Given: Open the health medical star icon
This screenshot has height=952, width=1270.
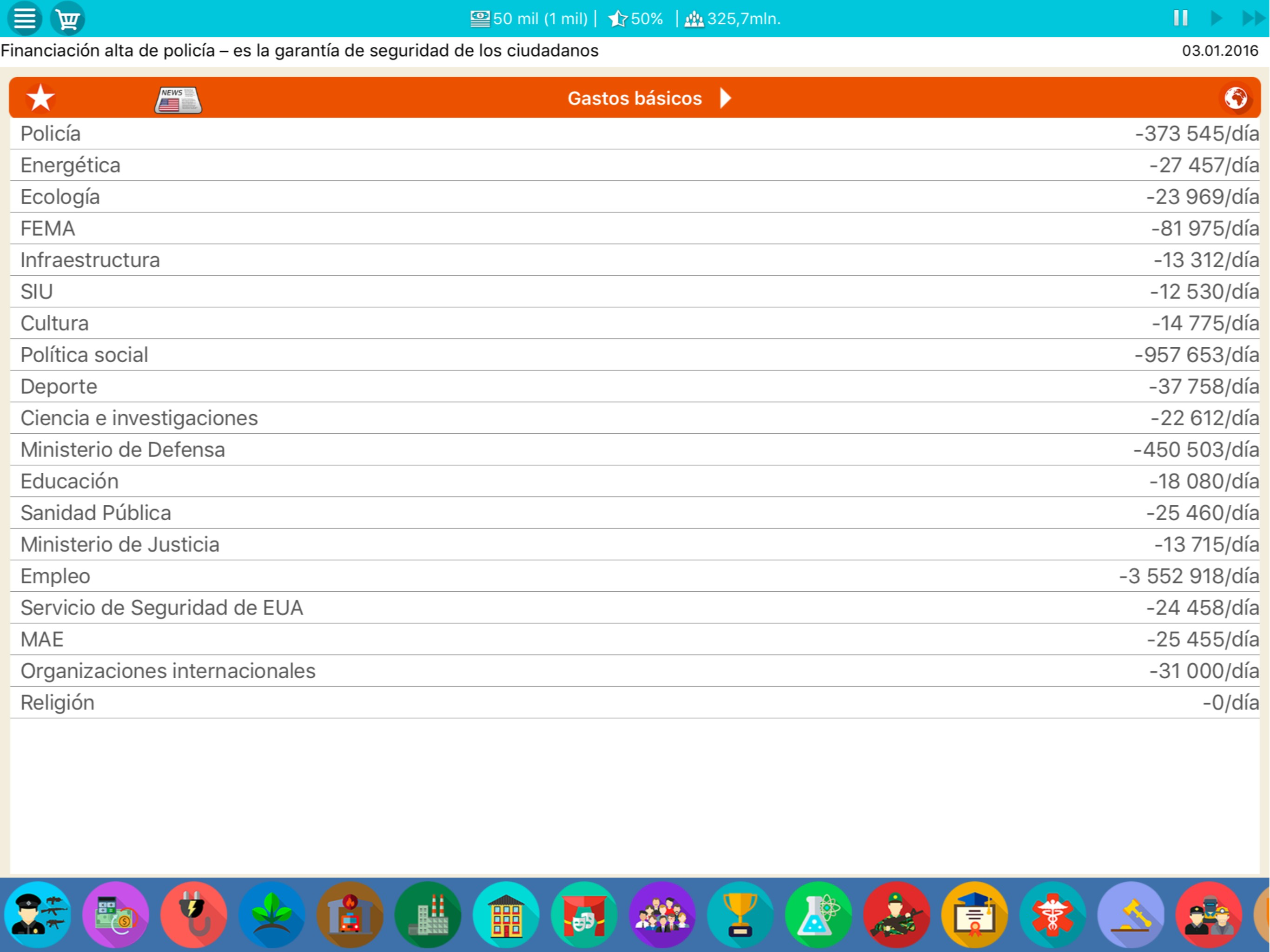Looking at the screenshot, I should point(1053,915).
